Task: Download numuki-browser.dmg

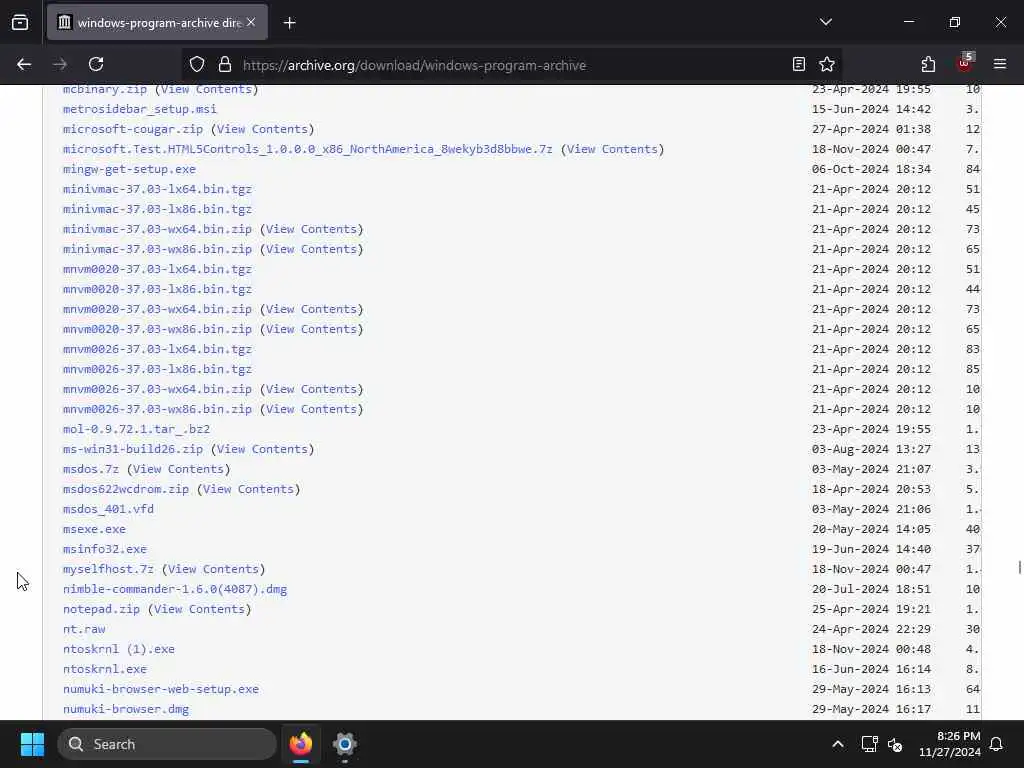Action: tap(126, 709)
